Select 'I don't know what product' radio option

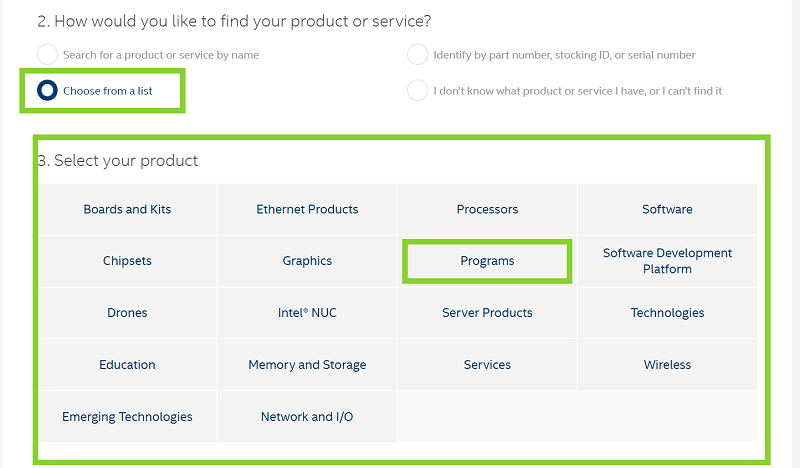pos(417,91)
